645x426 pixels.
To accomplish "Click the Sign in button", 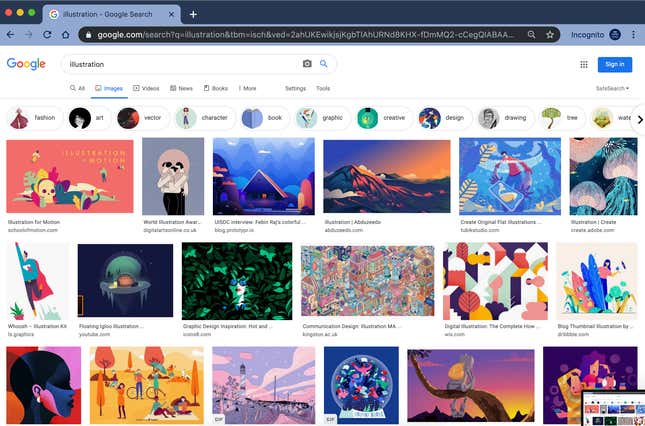I will (x=615, y=65).
